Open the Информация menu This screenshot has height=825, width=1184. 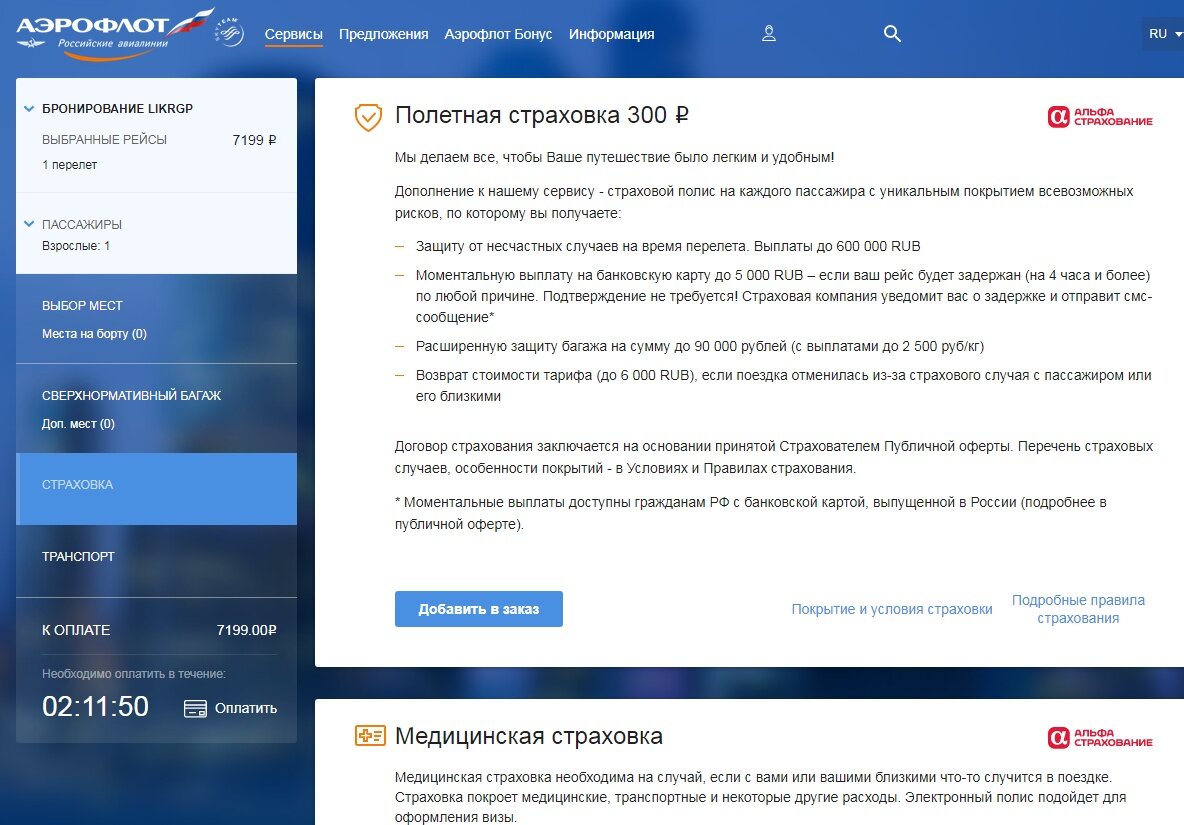pyautogui.click(x=612, y=34)
